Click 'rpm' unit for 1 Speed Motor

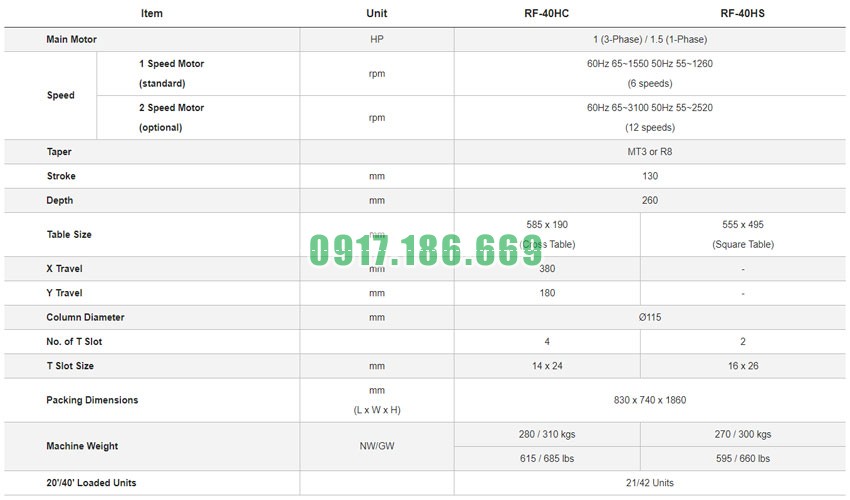pyautogui.click(x=377, y=74)
